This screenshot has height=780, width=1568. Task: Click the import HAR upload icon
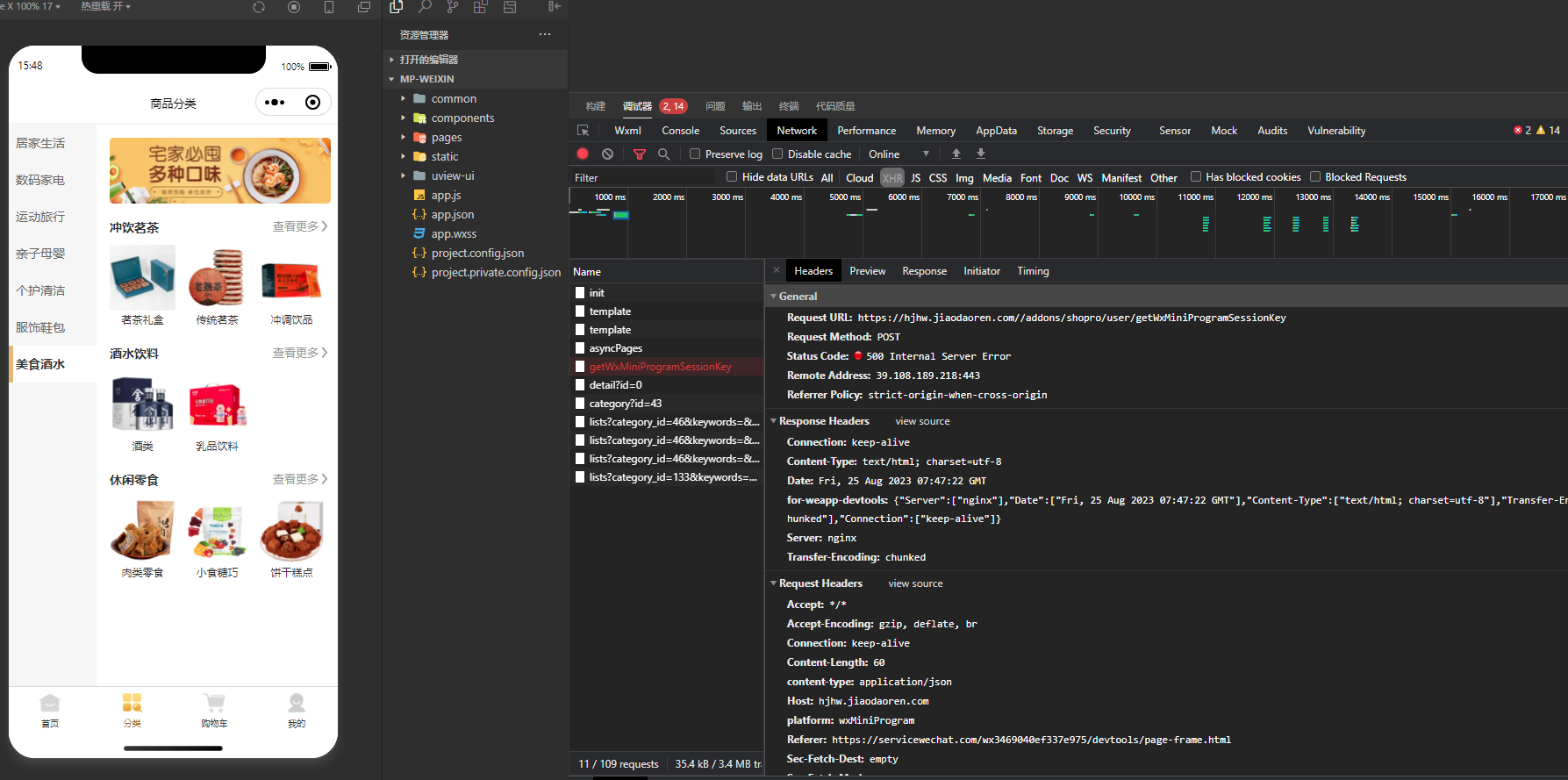(956, 154)
